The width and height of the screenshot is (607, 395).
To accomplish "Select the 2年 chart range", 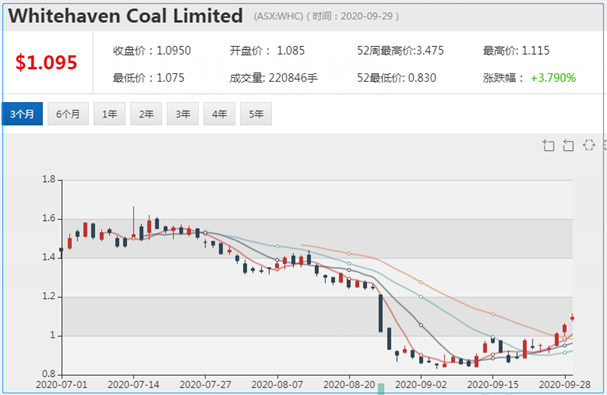I will pyautogui.click(x=146, y=114).
